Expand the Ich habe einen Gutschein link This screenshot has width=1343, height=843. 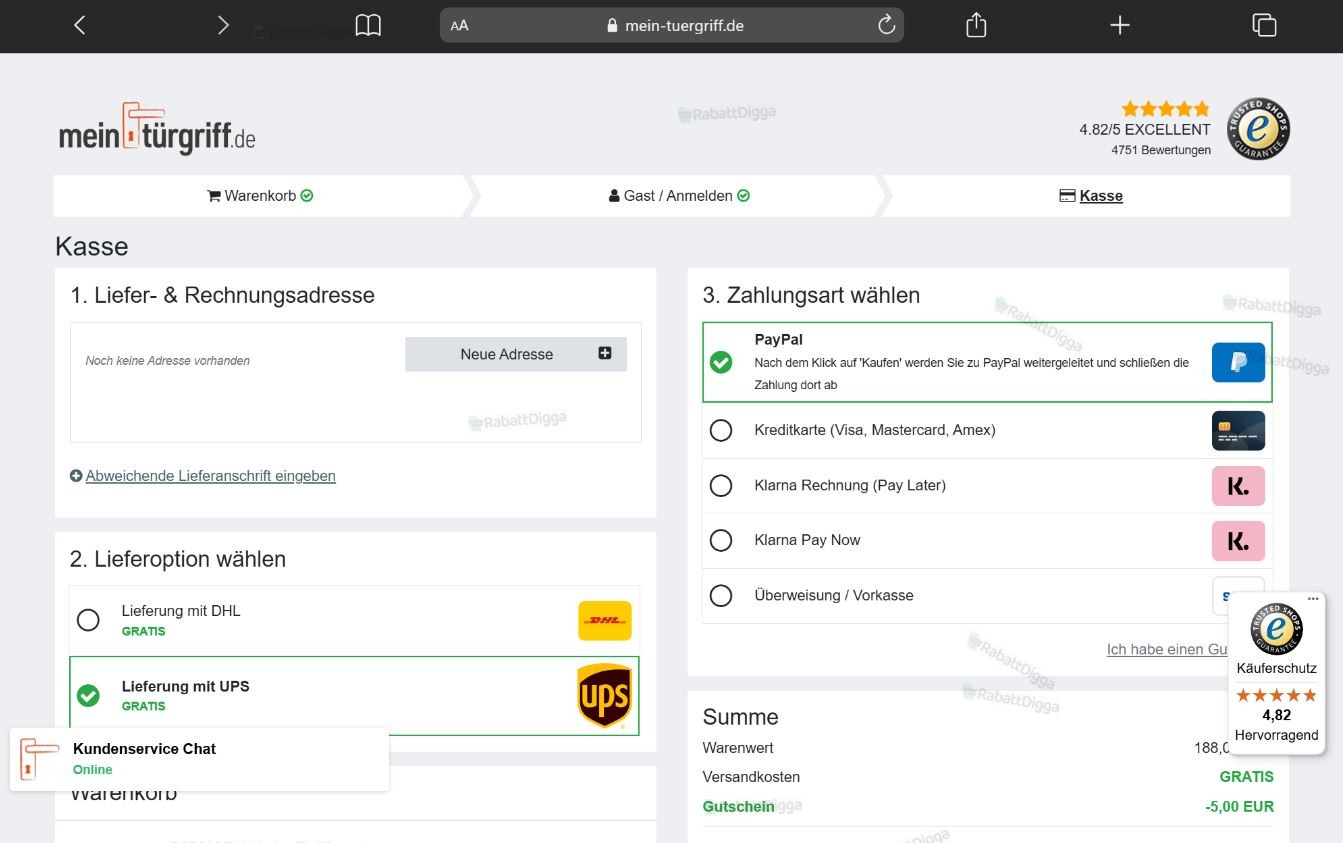tap(1168, 649)
